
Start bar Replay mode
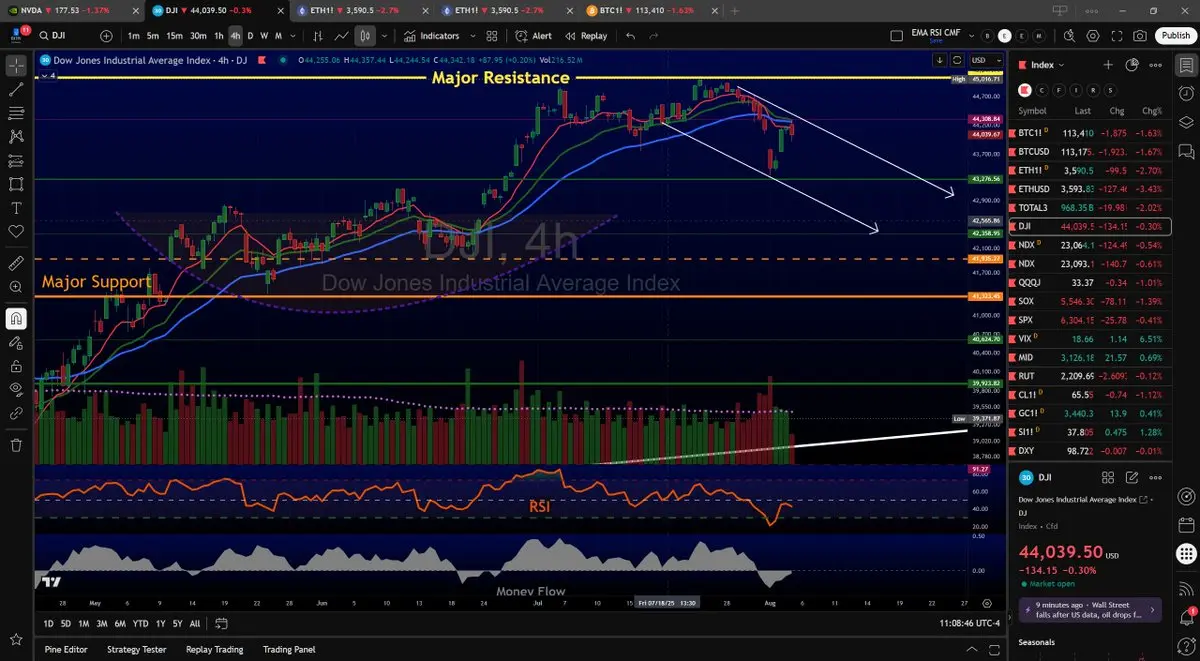pos(586,36)
